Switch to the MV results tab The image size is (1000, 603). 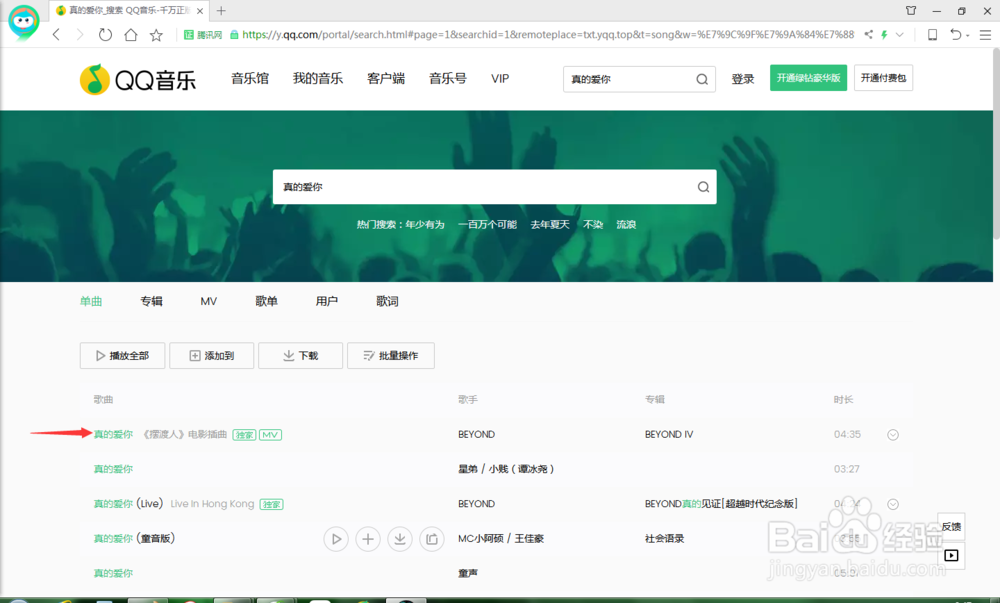209,301
